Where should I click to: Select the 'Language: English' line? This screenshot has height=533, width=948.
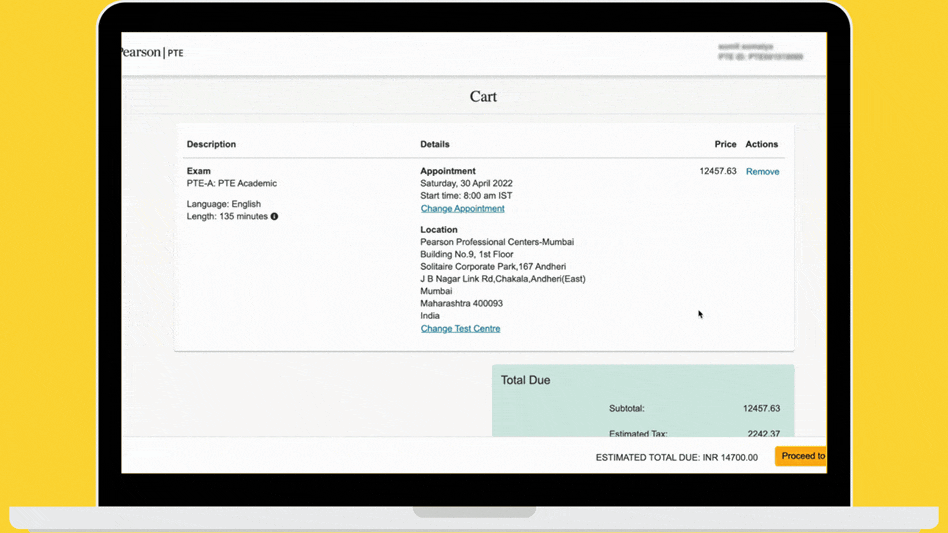tap(224, 204)
